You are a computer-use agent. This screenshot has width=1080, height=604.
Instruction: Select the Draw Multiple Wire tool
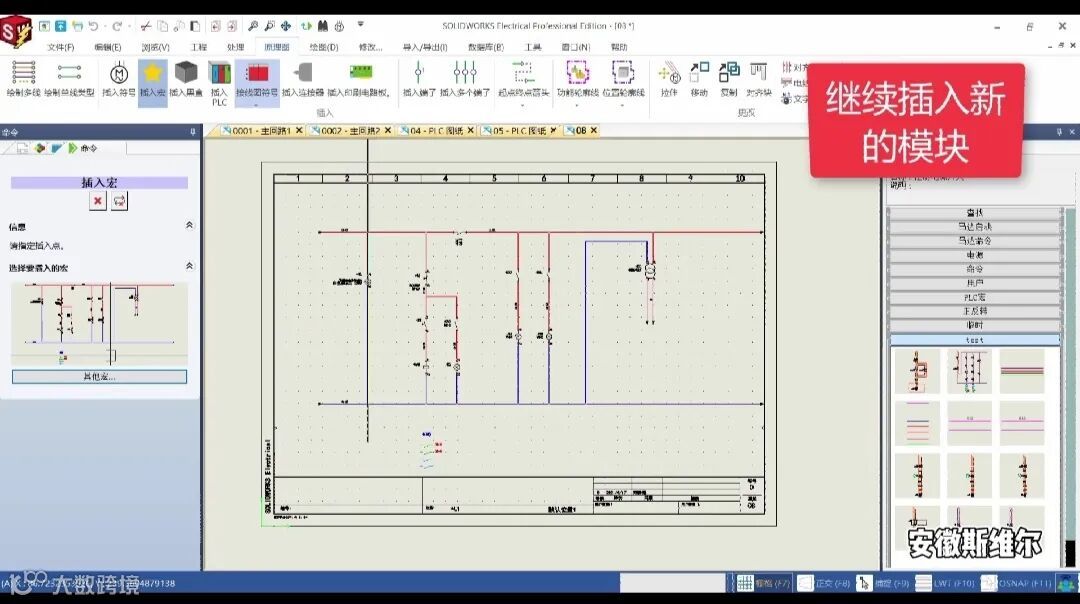23,79
